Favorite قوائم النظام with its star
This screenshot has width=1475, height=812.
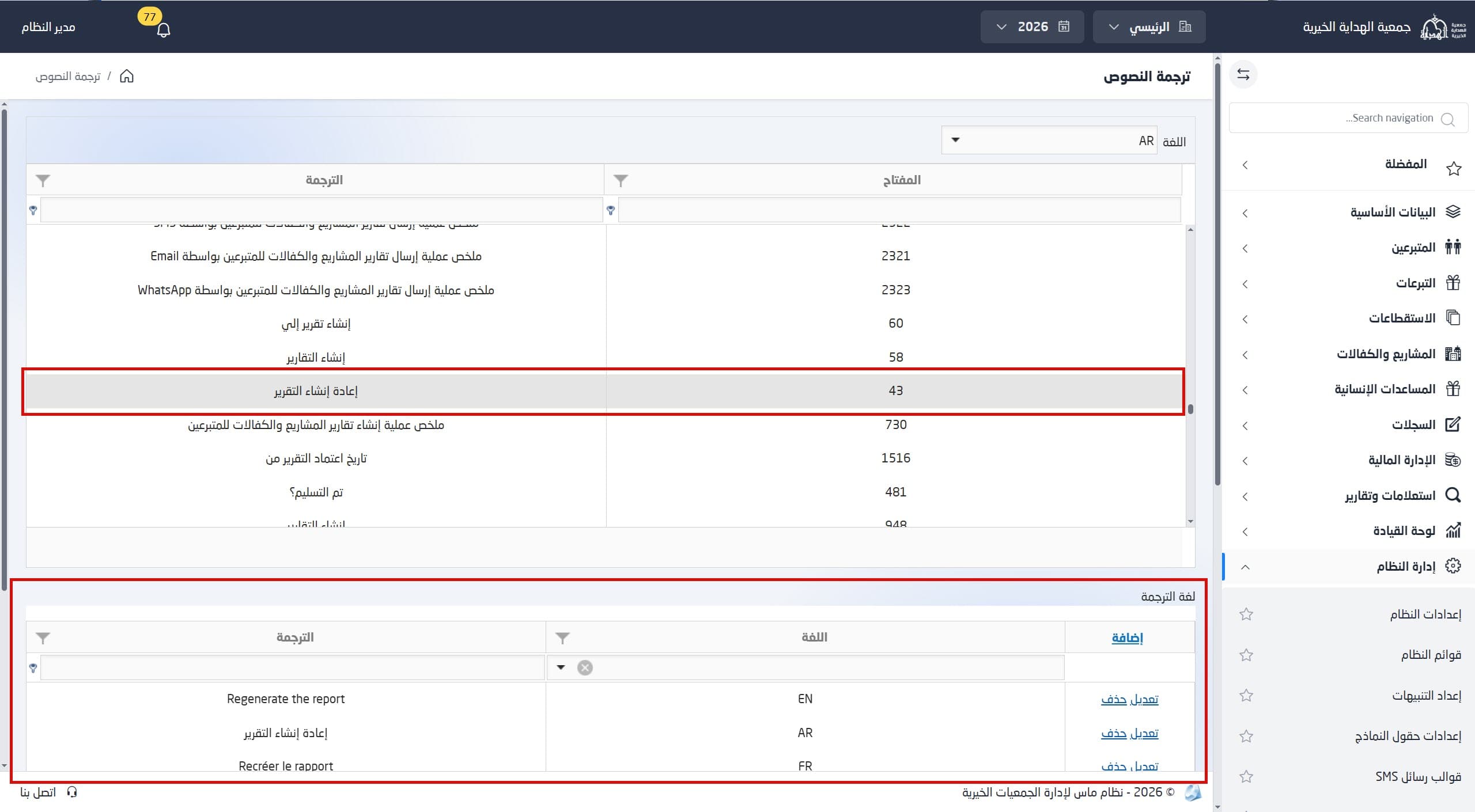click(1246, 655)
